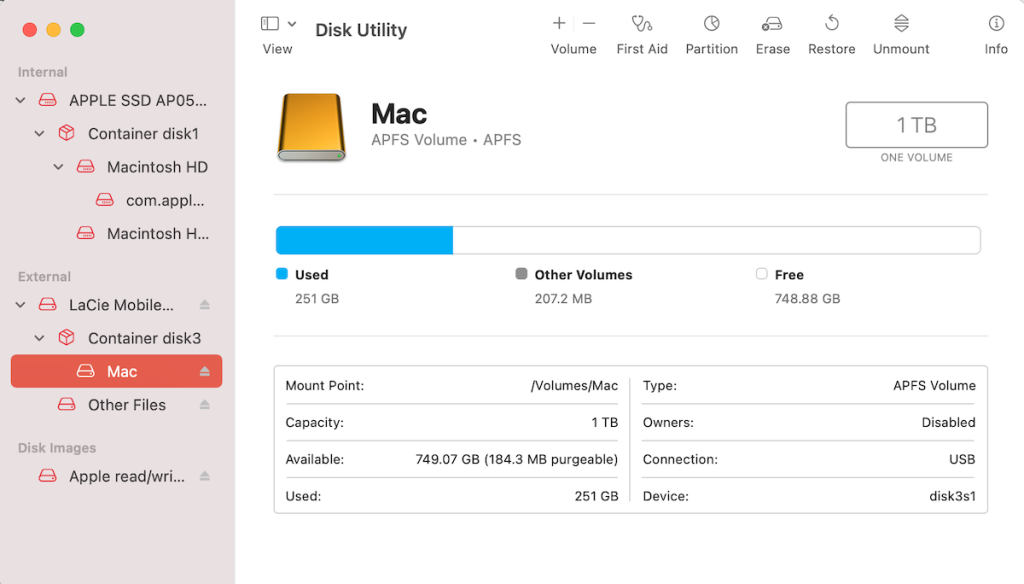1024x584 pixels.
Task: Collapse the Container disk3 tree
Action: [38, 338]
